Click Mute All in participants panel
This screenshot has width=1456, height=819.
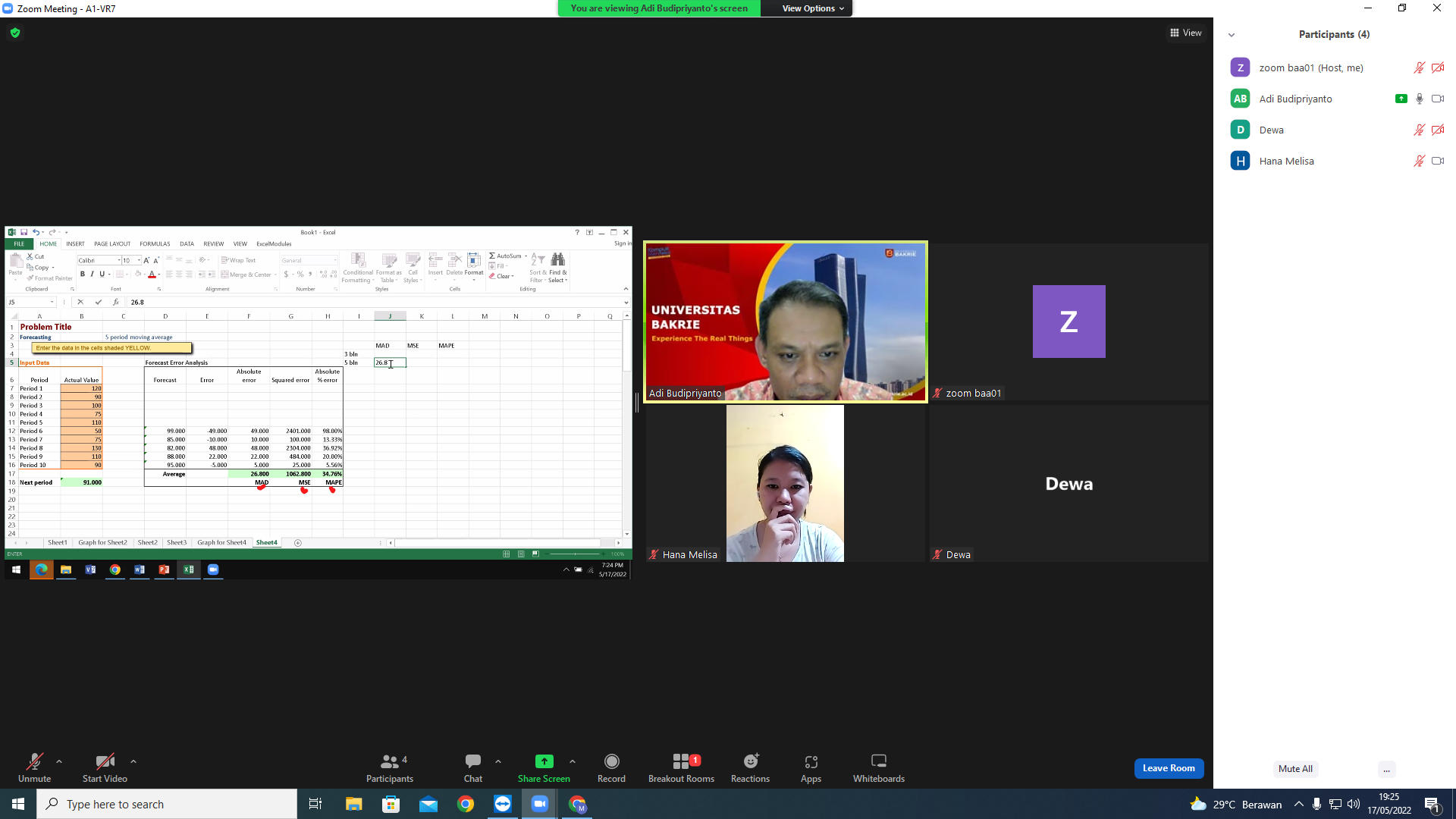click(1295, 769)
